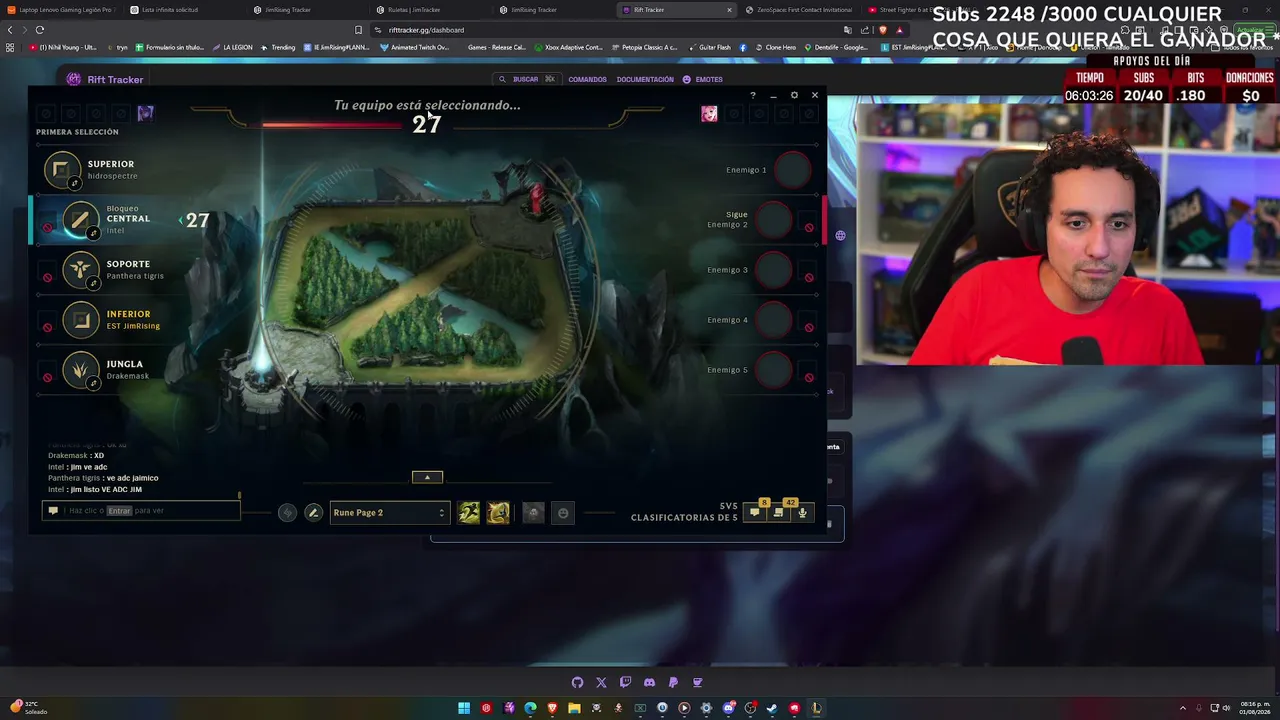Open the ward skin picker
Image resolution: width=1280 pixels, height=720 pixels.
pyautogui.click(x=533, y=513)
